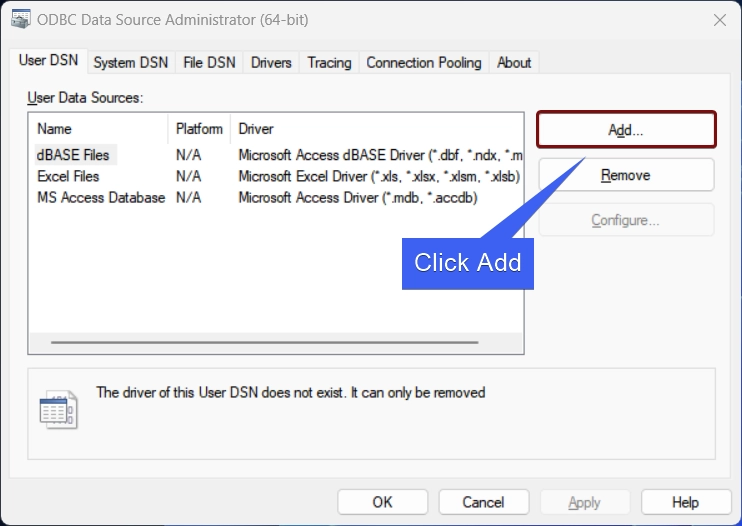Select the Excel Files data source
This screenshot has width=742, height=526.
pos(68,176)
